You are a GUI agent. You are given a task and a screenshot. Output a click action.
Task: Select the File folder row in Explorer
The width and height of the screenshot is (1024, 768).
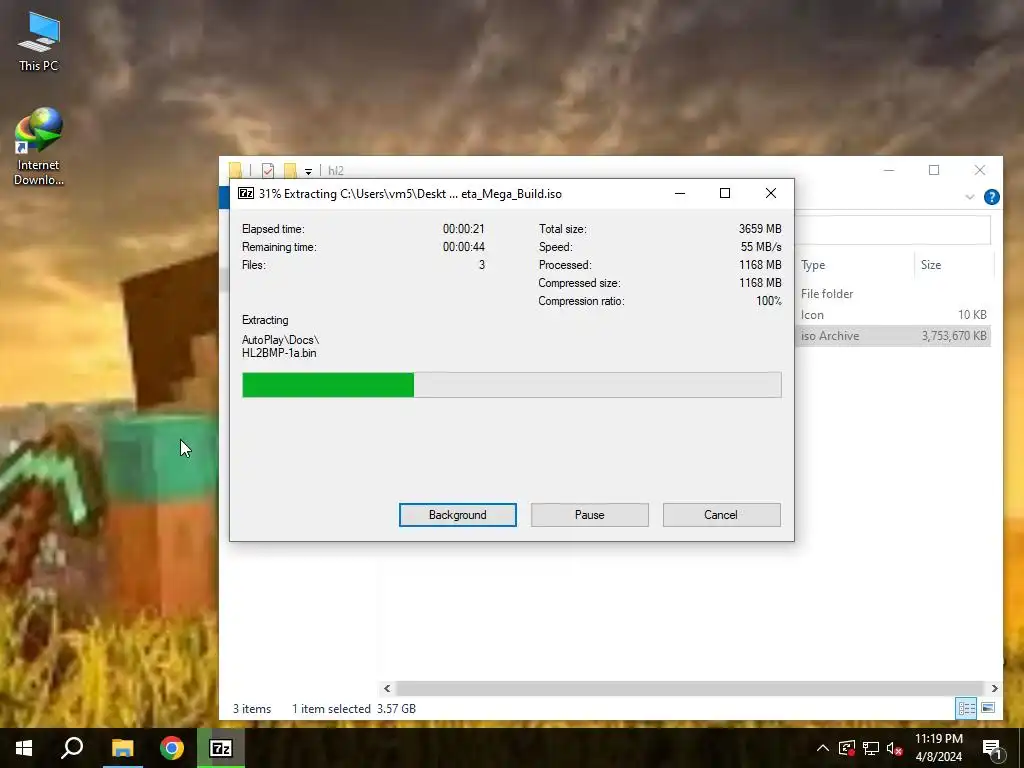(x=893, y=294)
